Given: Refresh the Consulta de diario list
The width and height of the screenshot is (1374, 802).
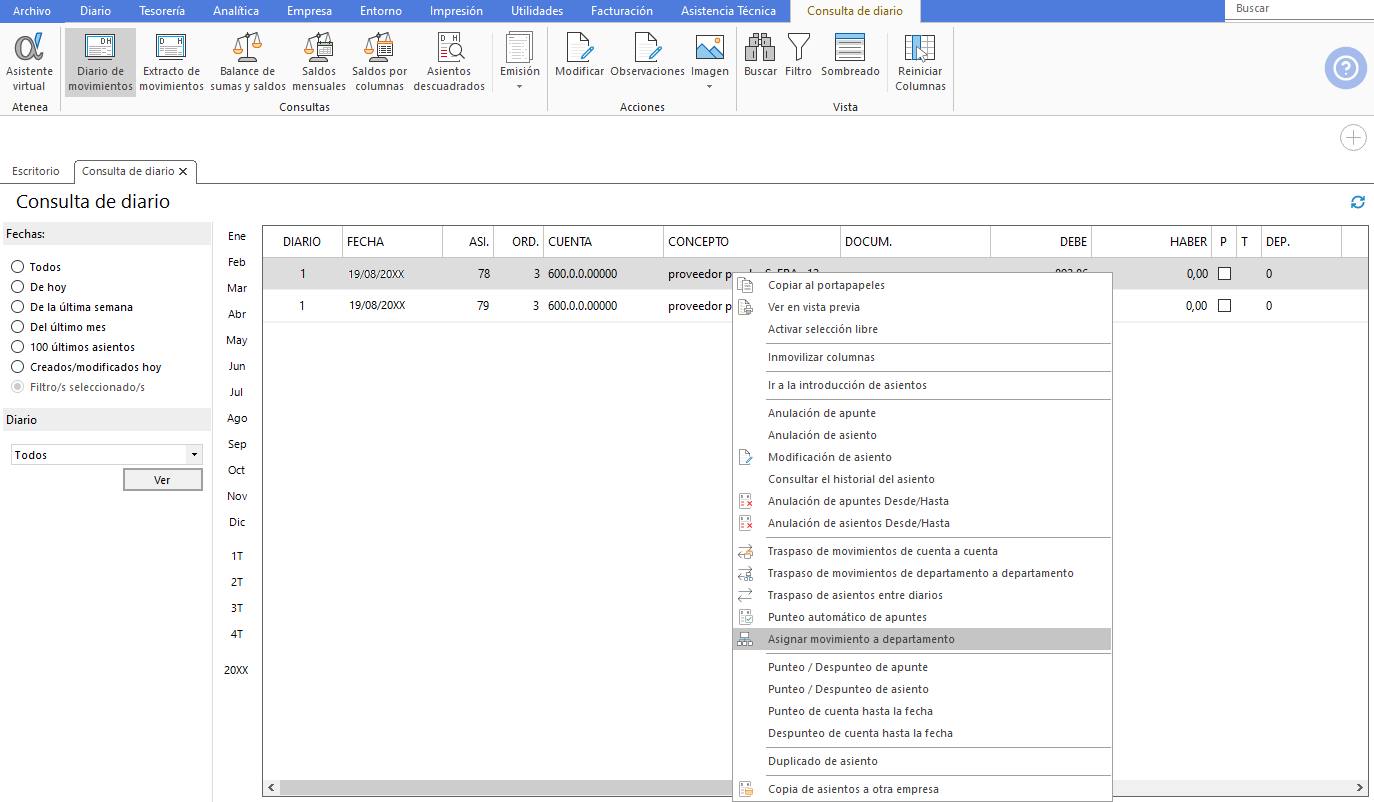Looking at the screenshot, I should (1358, 202).
